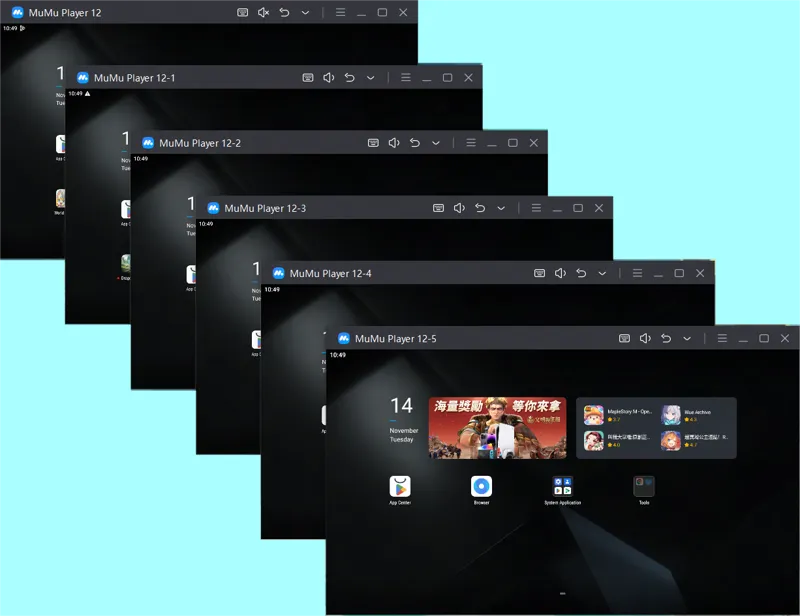Click the "November" date text in MuMu Player 12-5

pyautogui.click(x=404, y=431)
